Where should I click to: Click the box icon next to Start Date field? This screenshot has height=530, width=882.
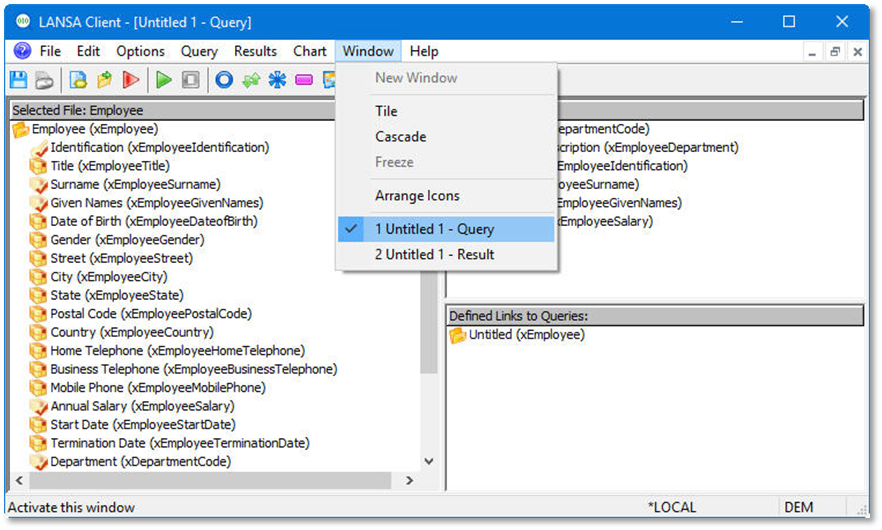38,425
